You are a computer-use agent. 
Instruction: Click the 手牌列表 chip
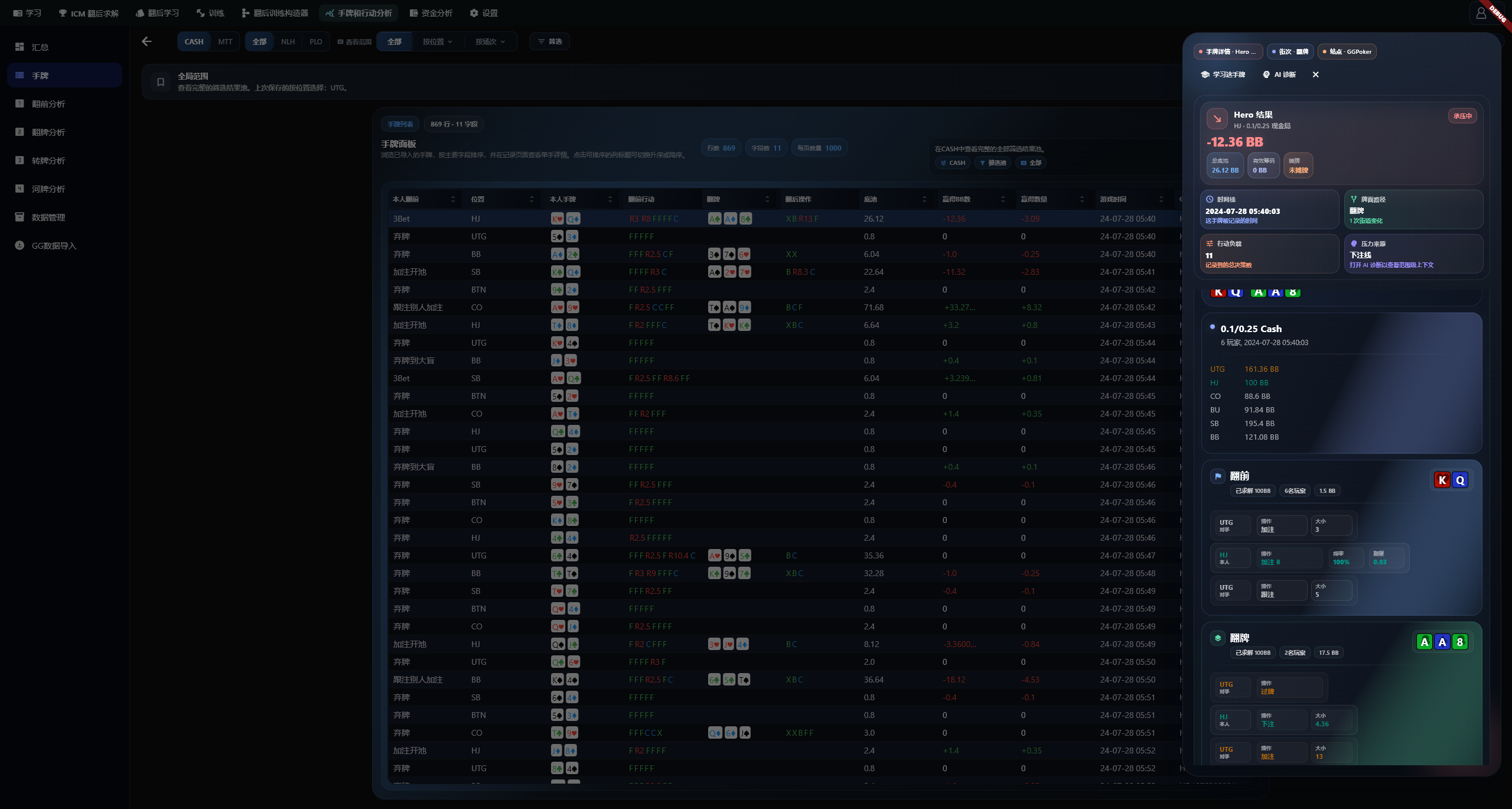point(400,124)
